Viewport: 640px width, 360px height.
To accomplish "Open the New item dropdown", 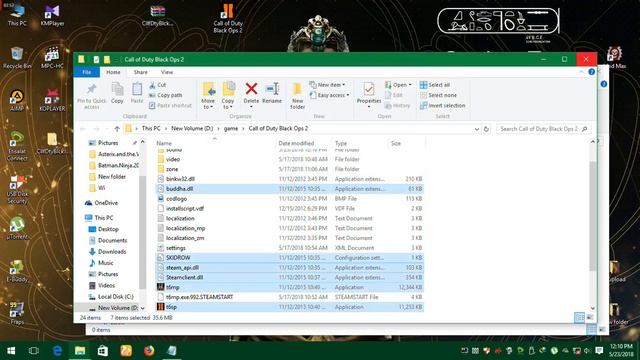I will tap(327, 85).
